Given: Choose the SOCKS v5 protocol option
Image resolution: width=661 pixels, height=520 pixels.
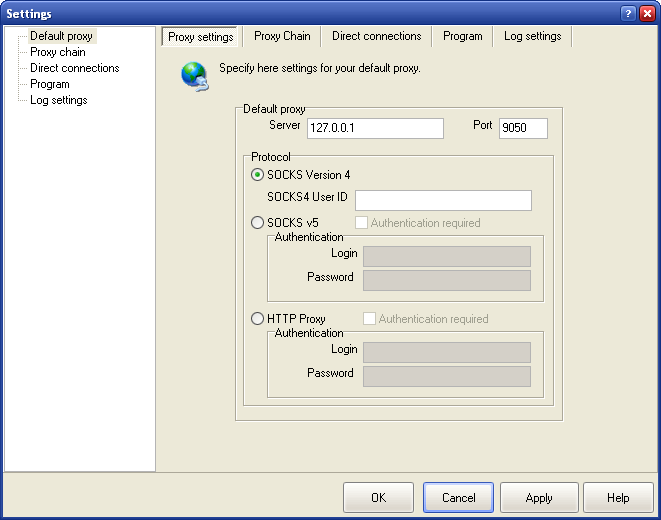Looking at the screenshot, I should [x=258, y=223].
